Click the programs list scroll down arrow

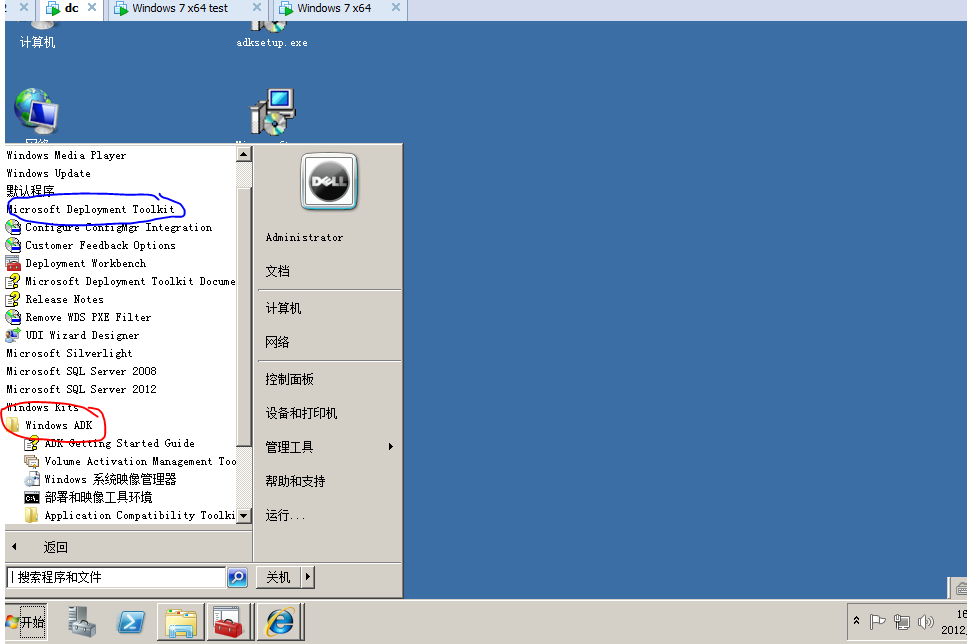tap(244, 516)
